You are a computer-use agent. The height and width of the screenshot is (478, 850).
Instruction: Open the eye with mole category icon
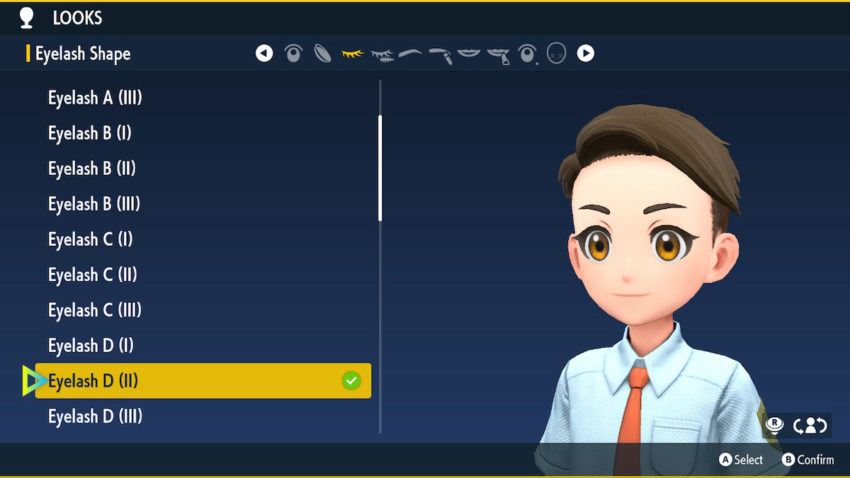[x=527, y=54]
